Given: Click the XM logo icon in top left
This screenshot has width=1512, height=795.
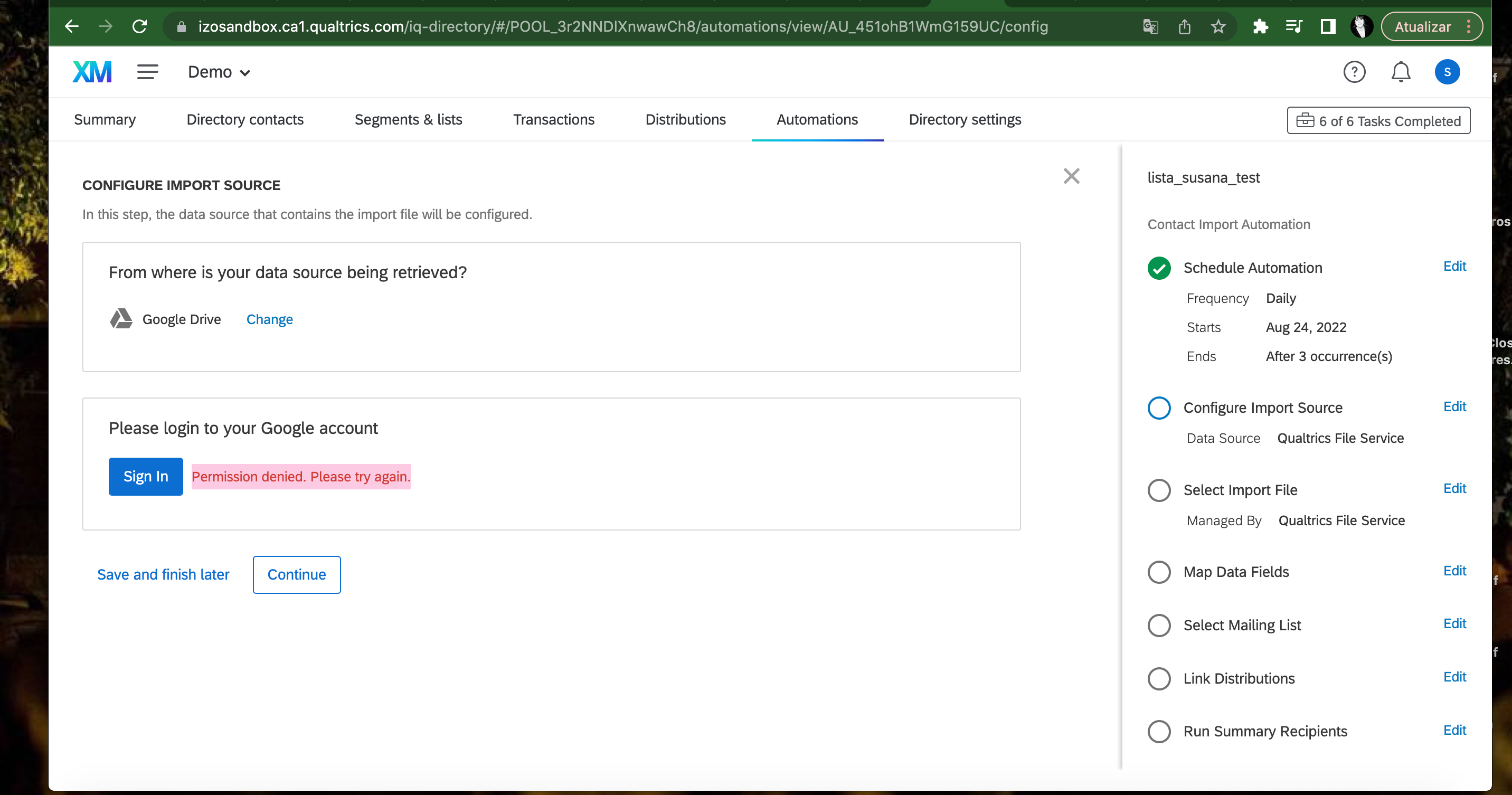Looking at the screenshot, I should [90, 72].
